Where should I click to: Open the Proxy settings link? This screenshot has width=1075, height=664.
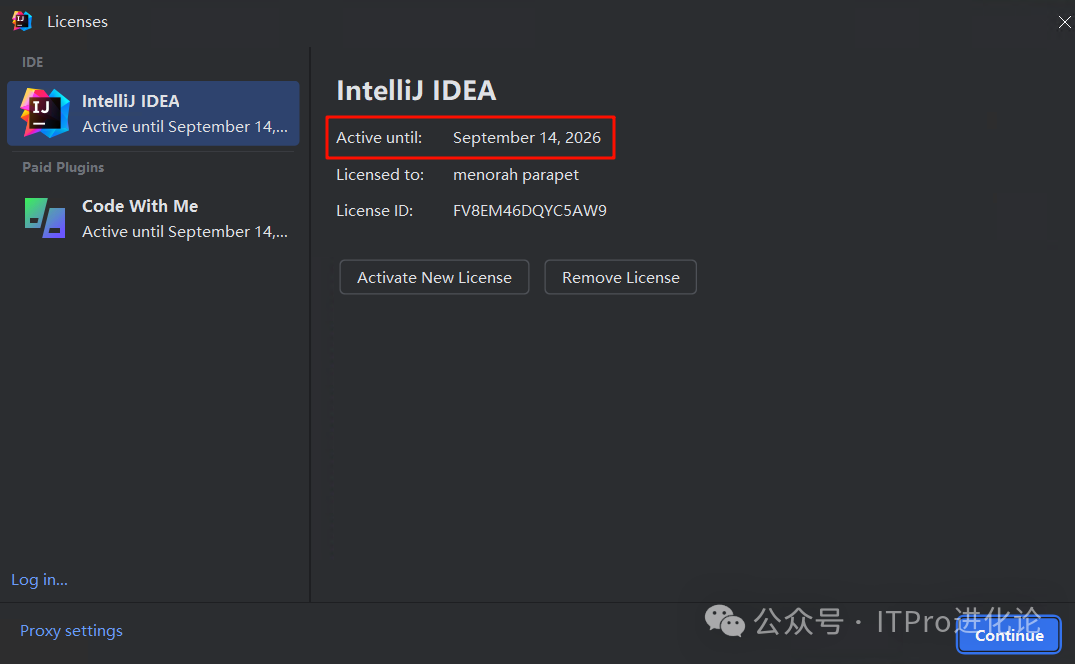click(x=71, y=631)
